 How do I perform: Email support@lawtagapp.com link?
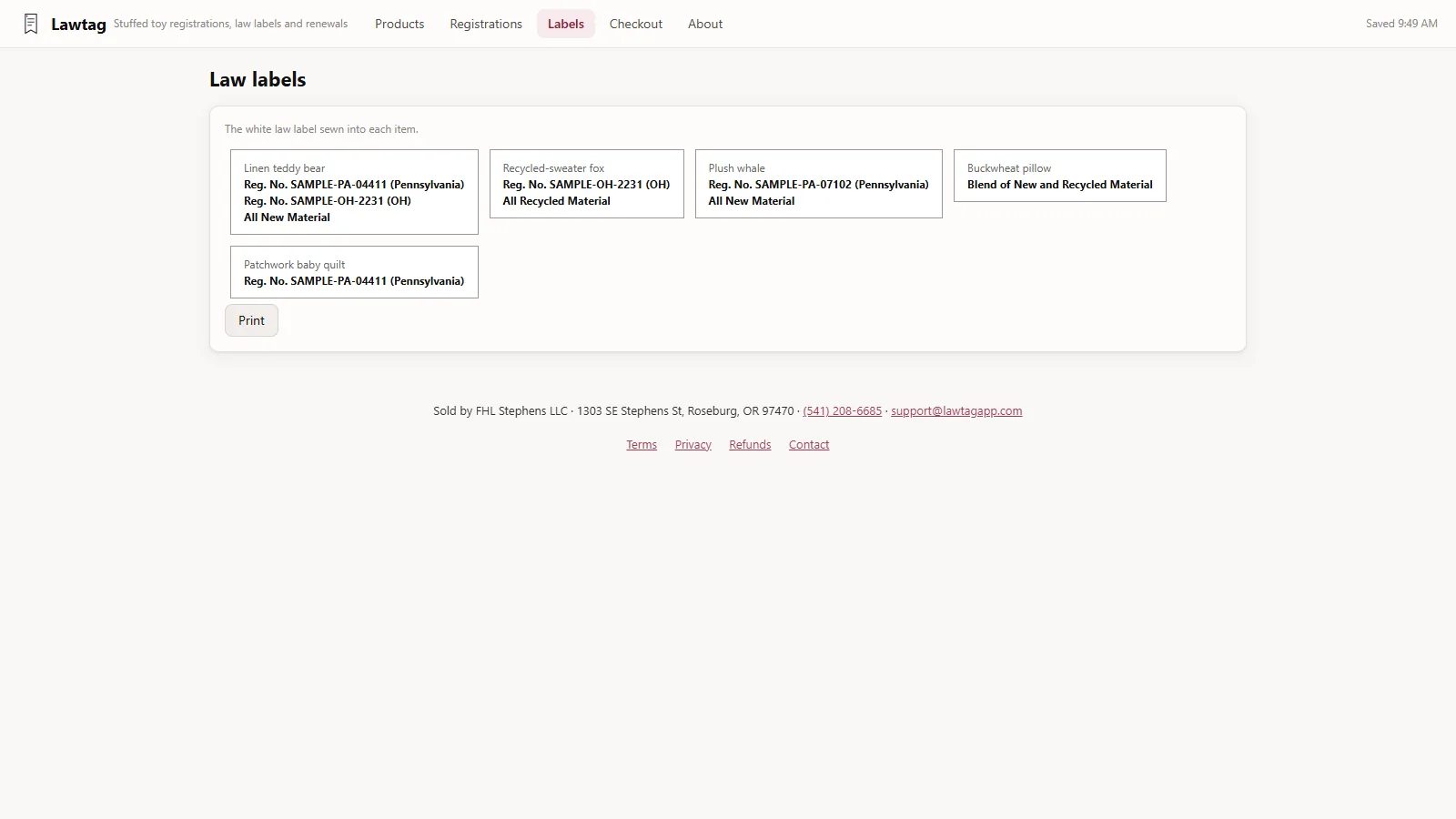[956, 411]
